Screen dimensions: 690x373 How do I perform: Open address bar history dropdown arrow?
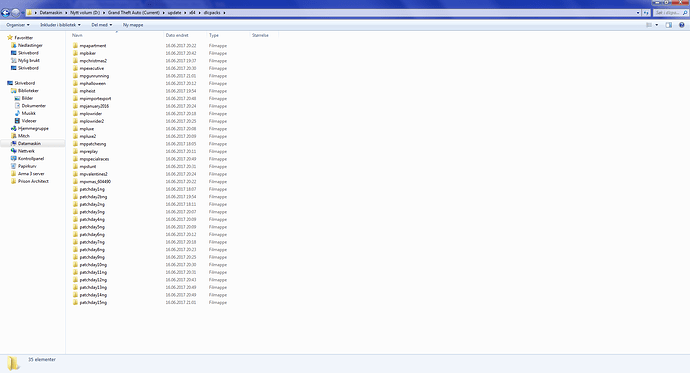tap(638, 13)
